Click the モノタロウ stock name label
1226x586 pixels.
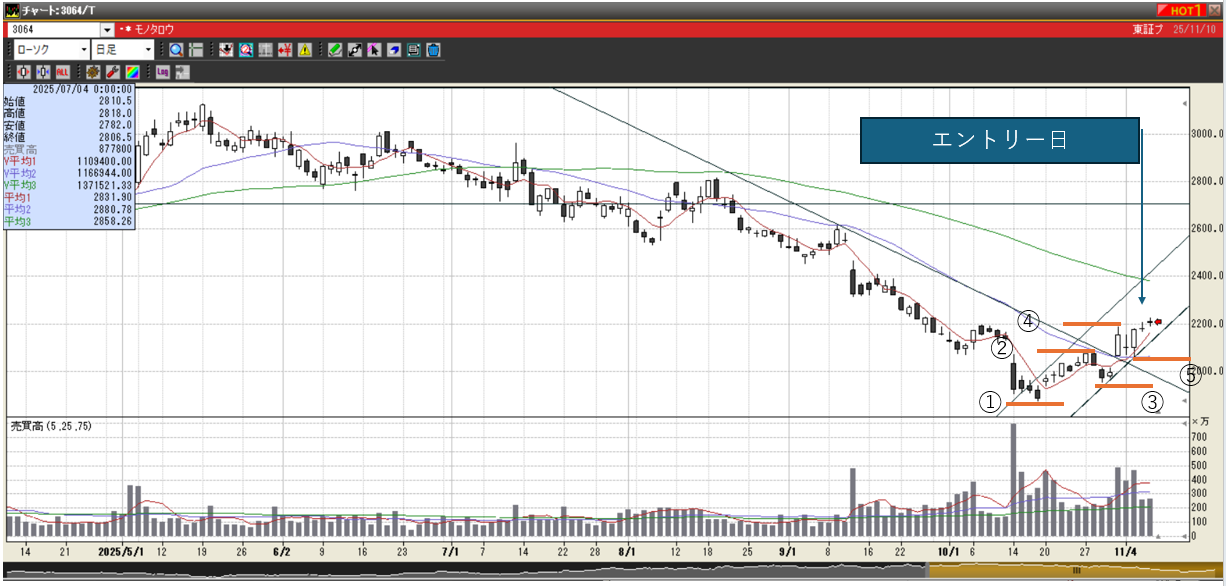coord(153,30)
